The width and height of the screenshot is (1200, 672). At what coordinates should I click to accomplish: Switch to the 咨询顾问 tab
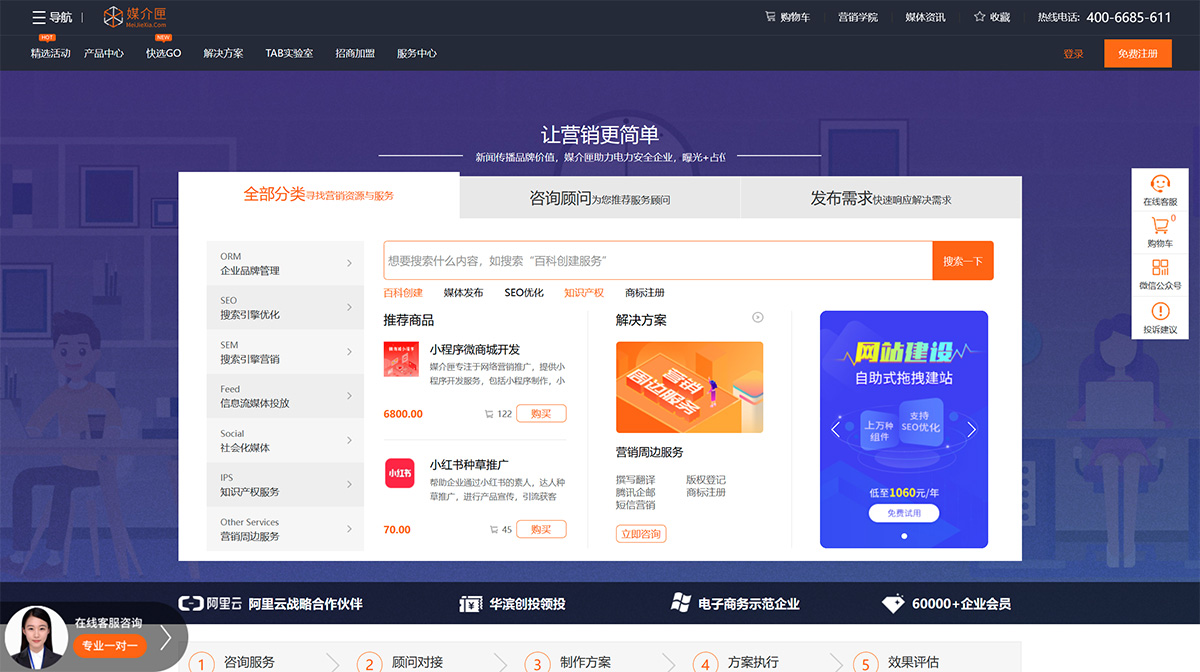pyautogui.click(x=599, y=198)
